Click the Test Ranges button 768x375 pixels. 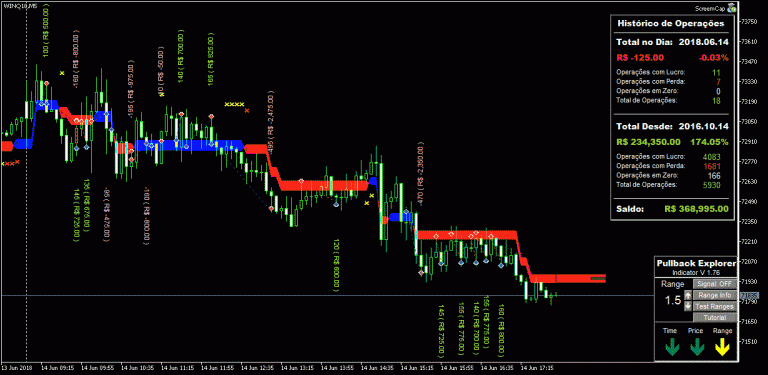pos(715,306)
